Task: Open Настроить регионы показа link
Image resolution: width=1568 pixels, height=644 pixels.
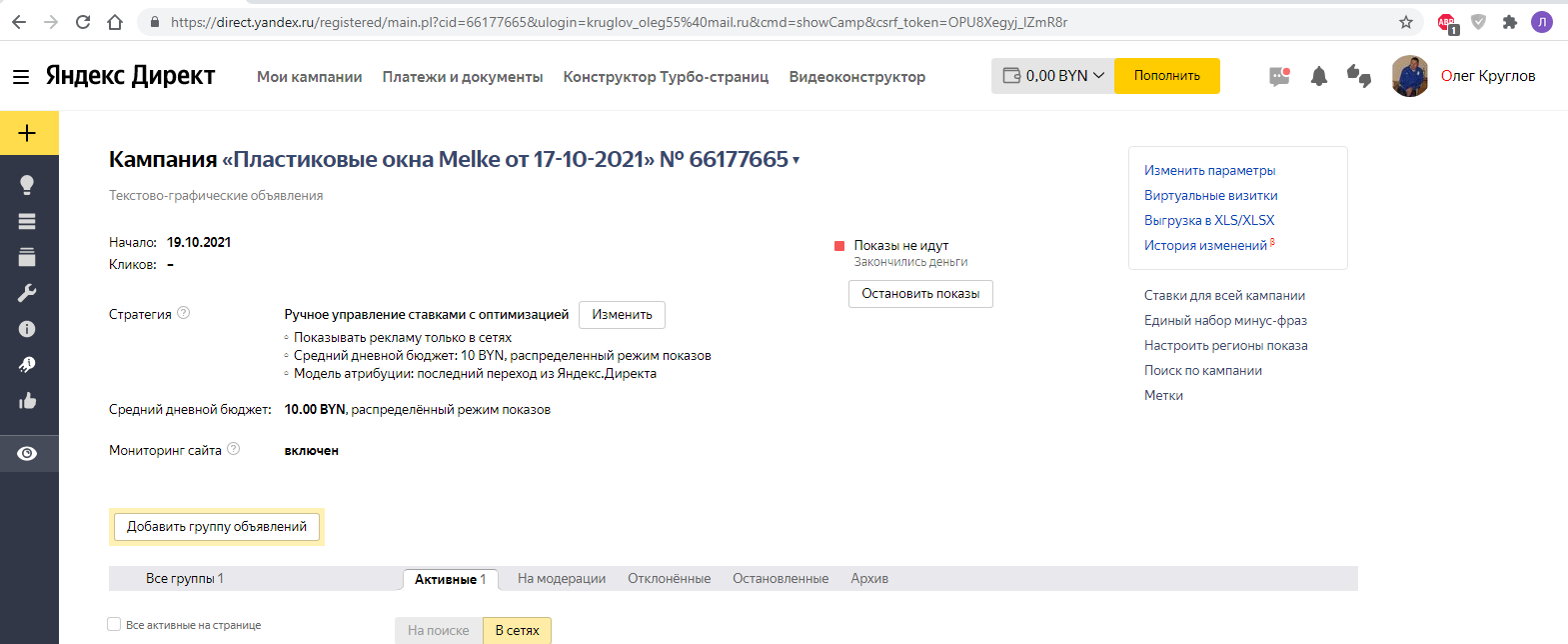Action: click(1225, 345)
